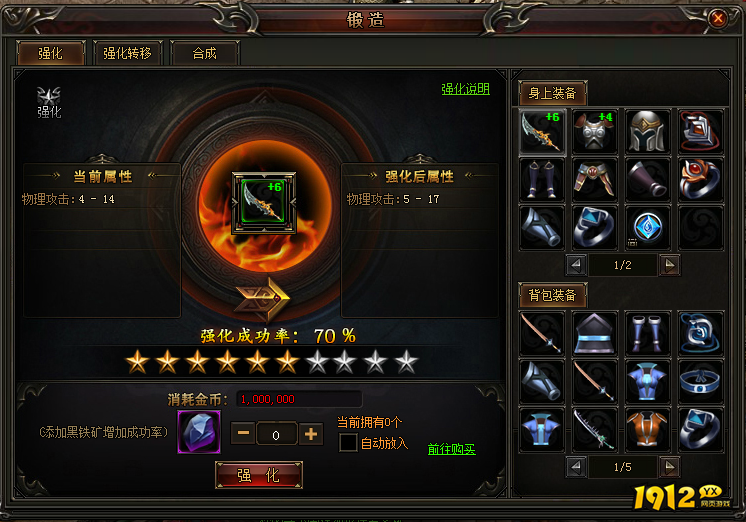This screenshot has width=746, height=522.
Task: Open the 合成 synthesis tab
Action: point(205,53)
